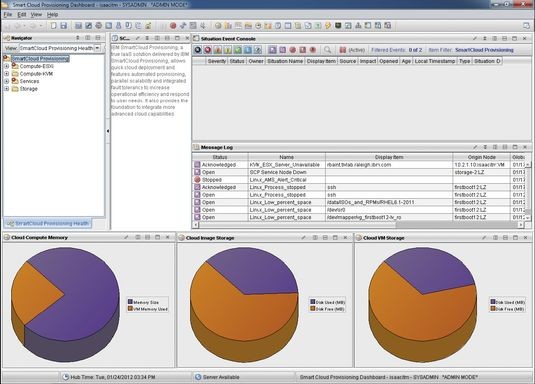
Task: Toggle the Acknowledged status filter in event console
Action: click(x=283, y=50)
